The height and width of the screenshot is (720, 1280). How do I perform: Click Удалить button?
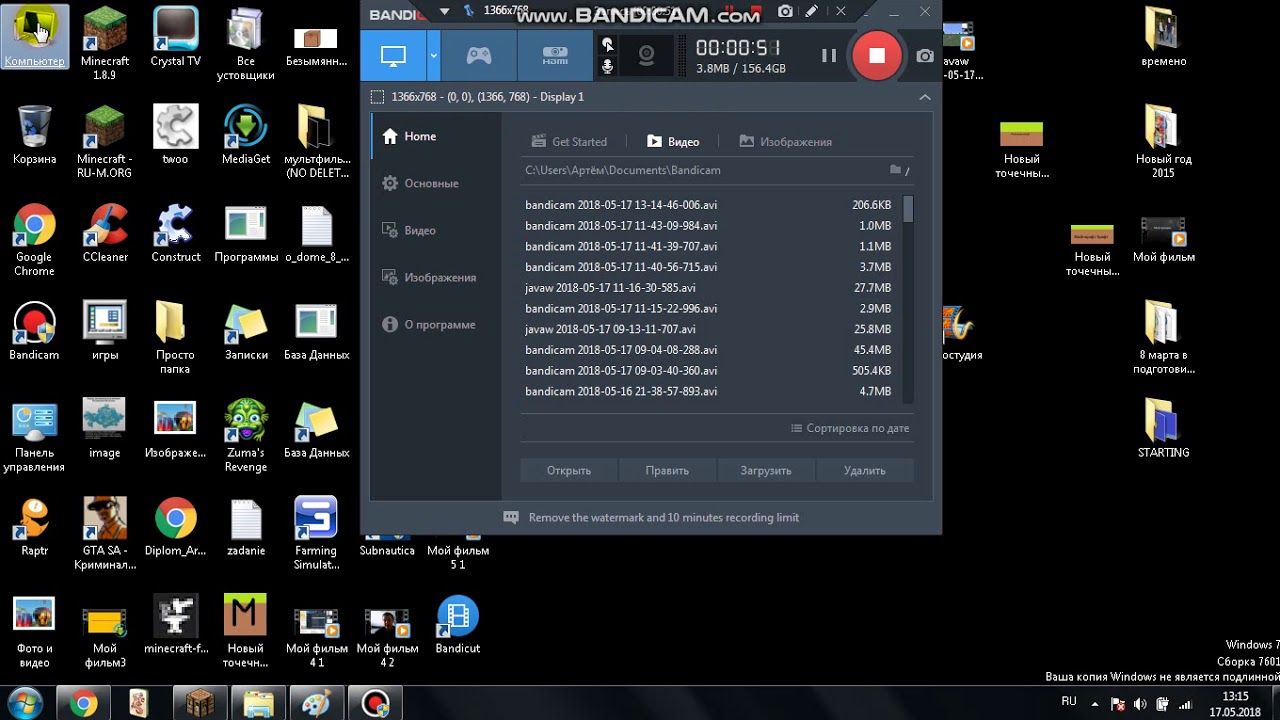(864, 470)
